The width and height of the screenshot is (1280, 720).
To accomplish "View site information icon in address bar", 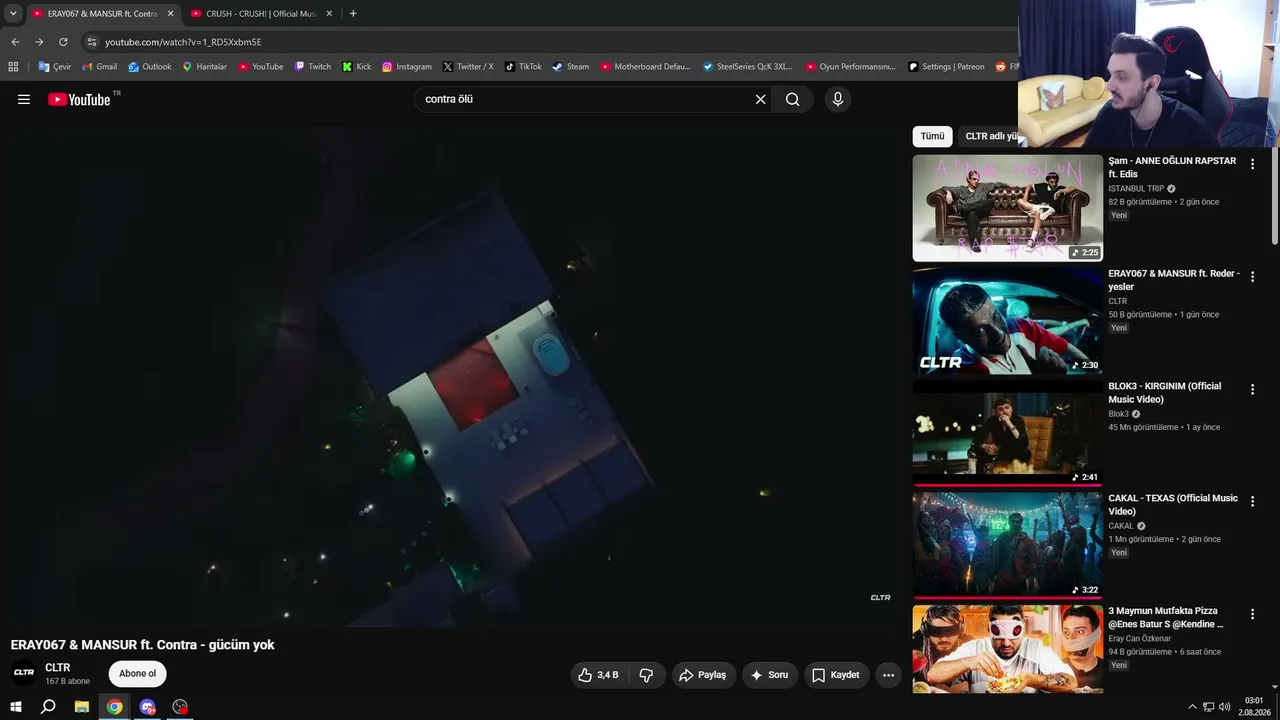I will [92, 42].
